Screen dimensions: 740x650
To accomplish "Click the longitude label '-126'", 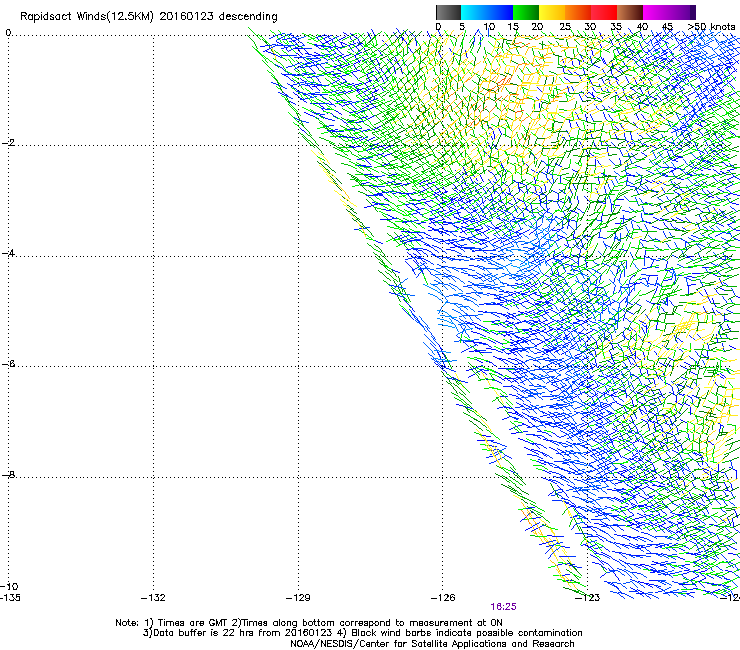I will coord(443,598).
